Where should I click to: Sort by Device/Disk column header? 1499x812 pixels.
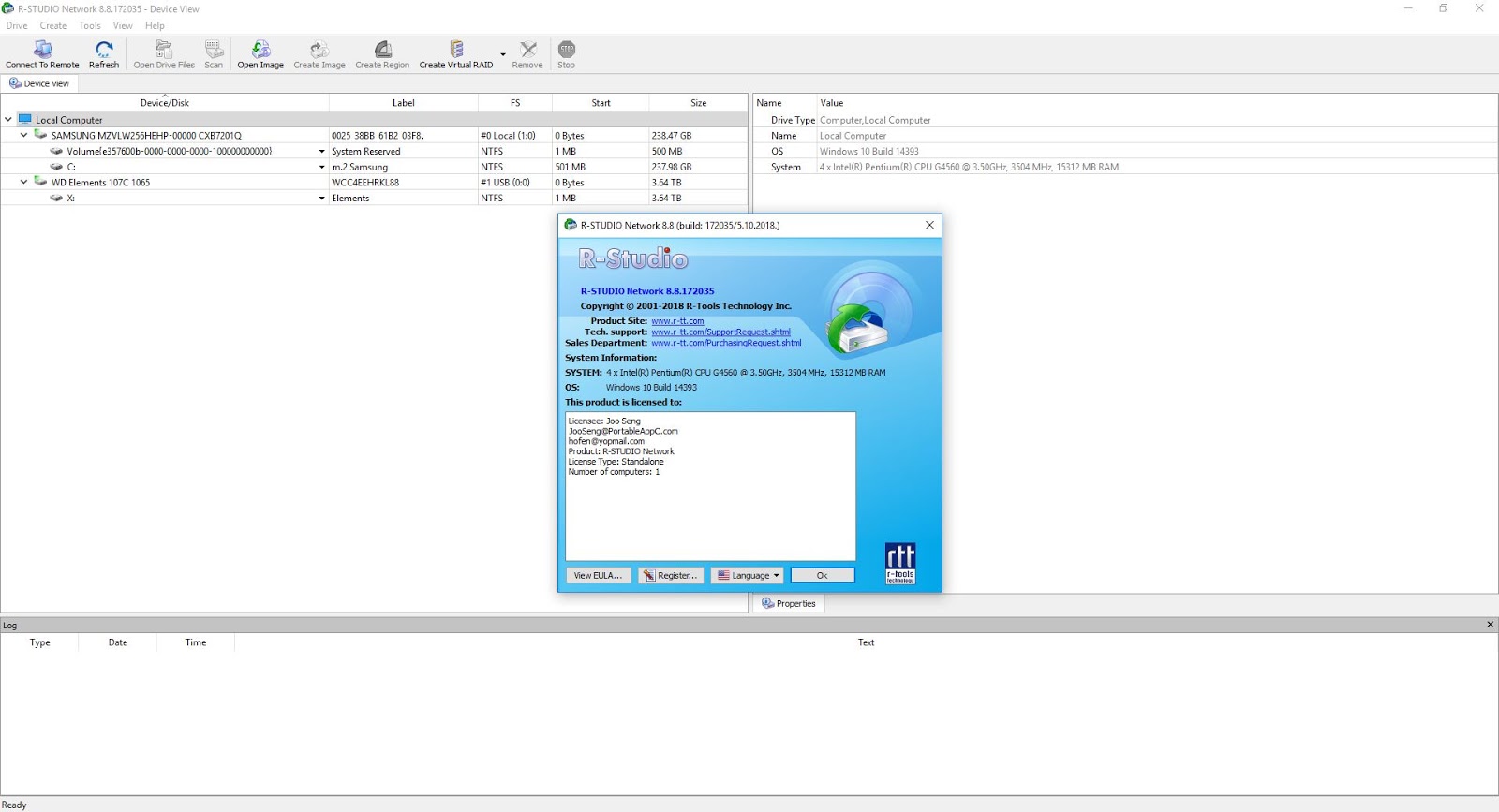pos(165,103)
